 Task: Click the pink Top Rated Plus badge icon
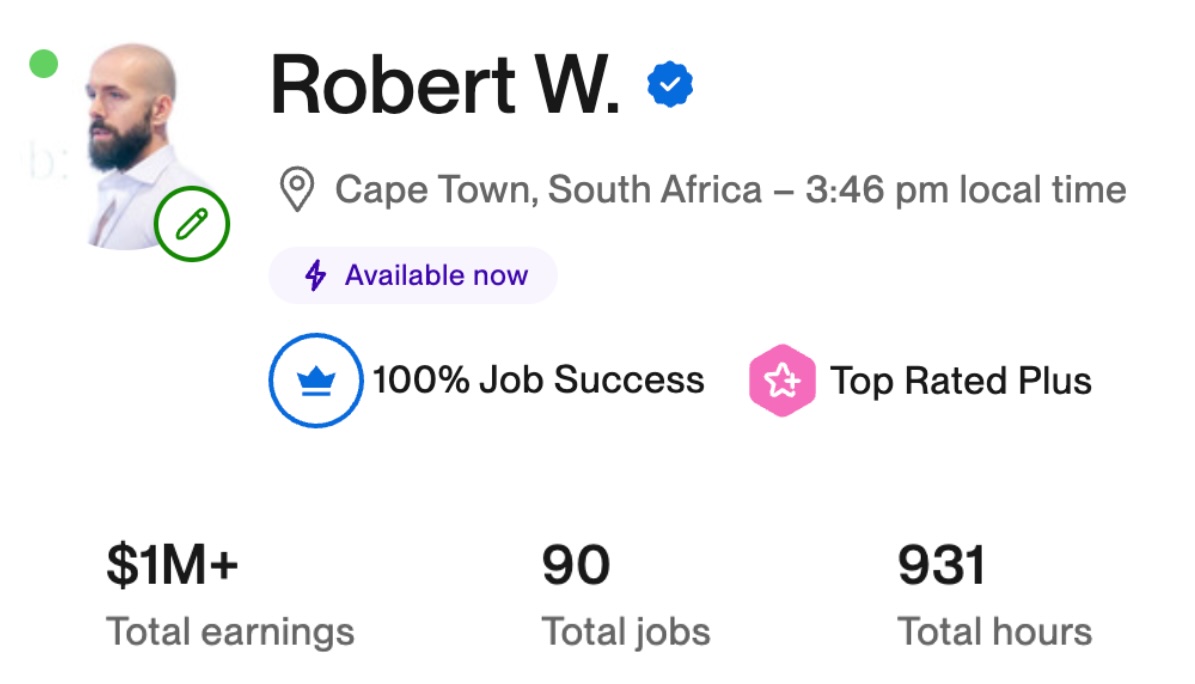point(781,381)
